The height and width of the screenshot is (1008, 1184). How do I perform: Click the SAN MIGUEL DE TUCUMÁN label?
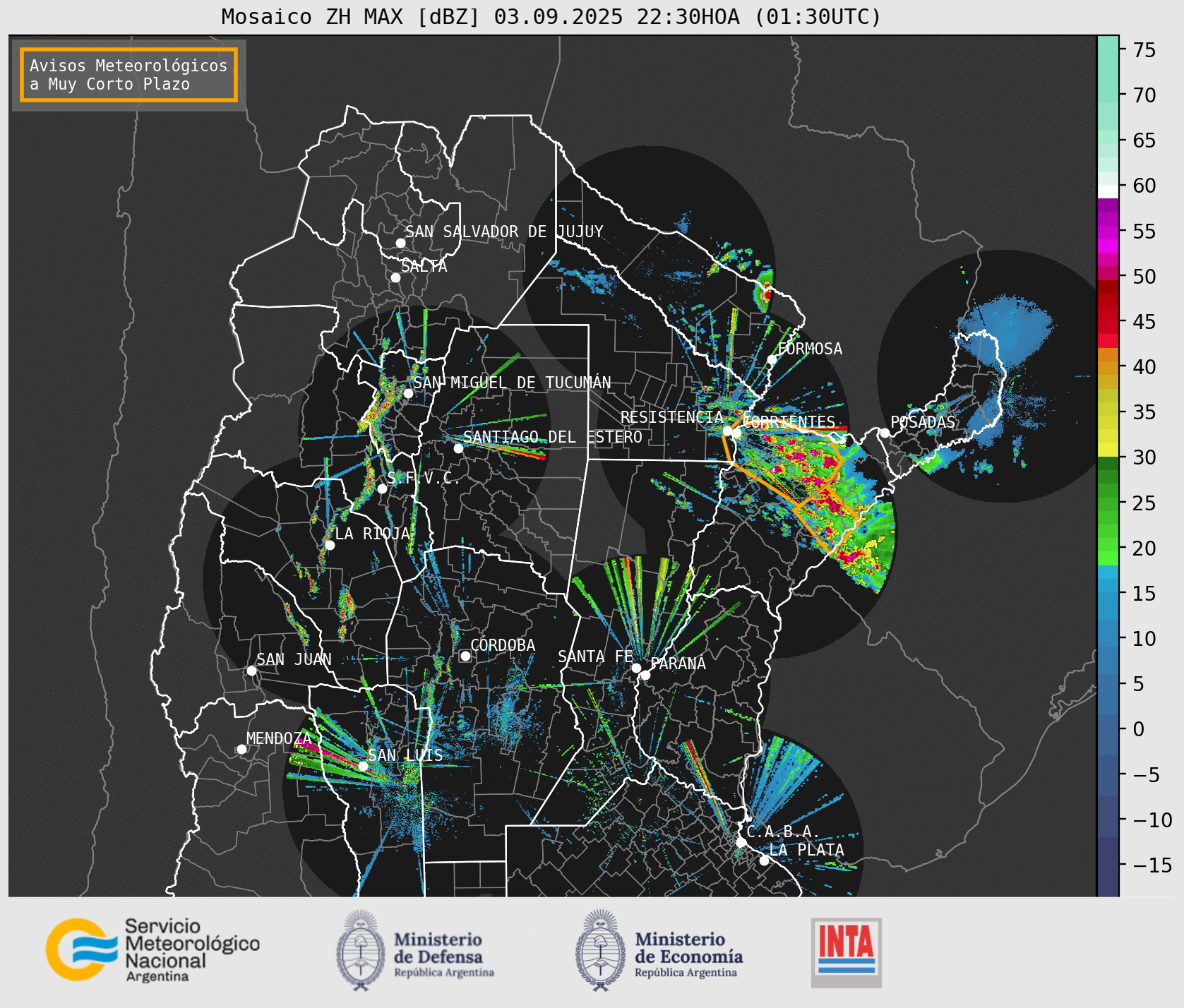pyautogui.click(x=512, y=383)
